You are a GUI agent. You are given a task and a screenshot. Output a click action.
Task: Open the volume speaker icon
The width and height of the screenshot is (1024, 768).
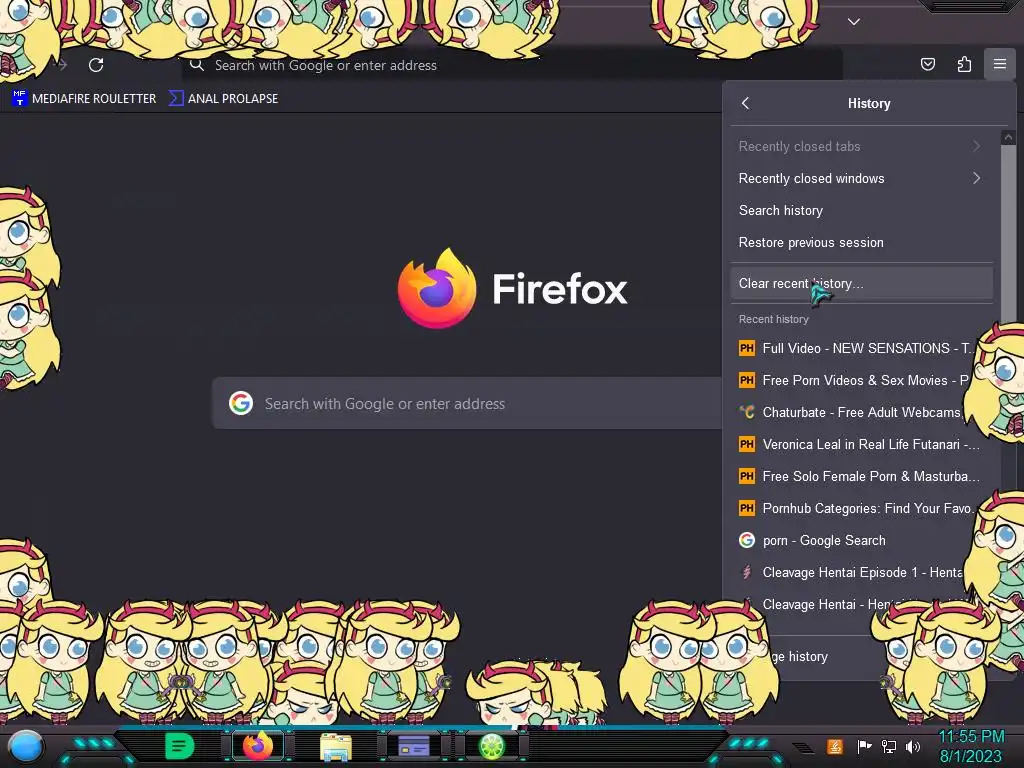pyautogui.click(x=913, y=746)
